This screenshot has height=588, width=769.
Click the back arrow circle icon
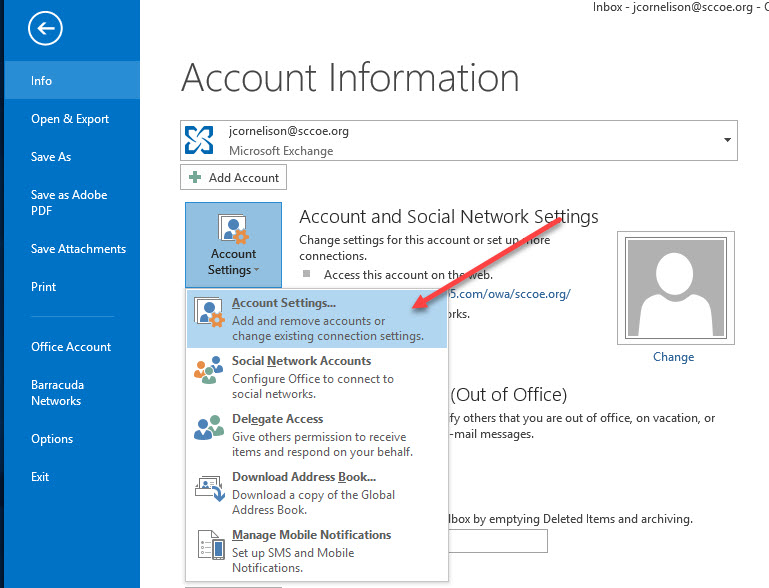45,28
